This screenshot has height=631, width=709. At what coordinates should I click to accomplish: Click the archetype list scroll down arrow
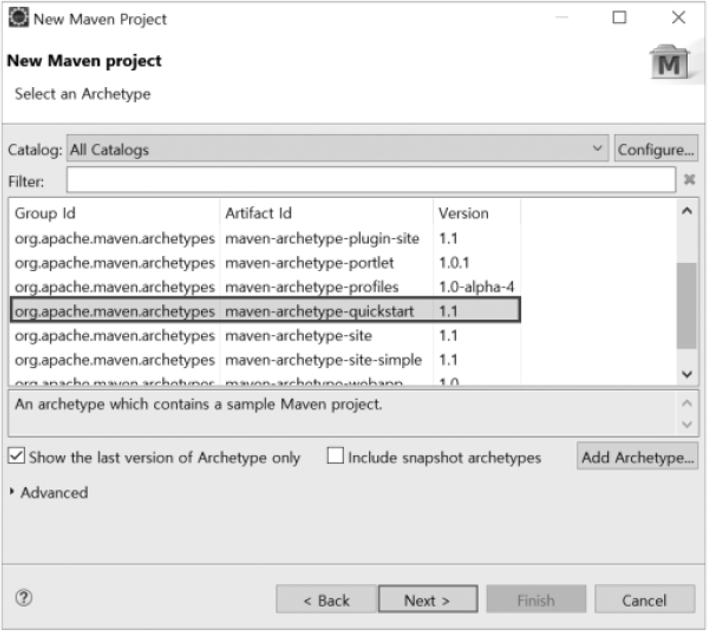pos(687,374)
